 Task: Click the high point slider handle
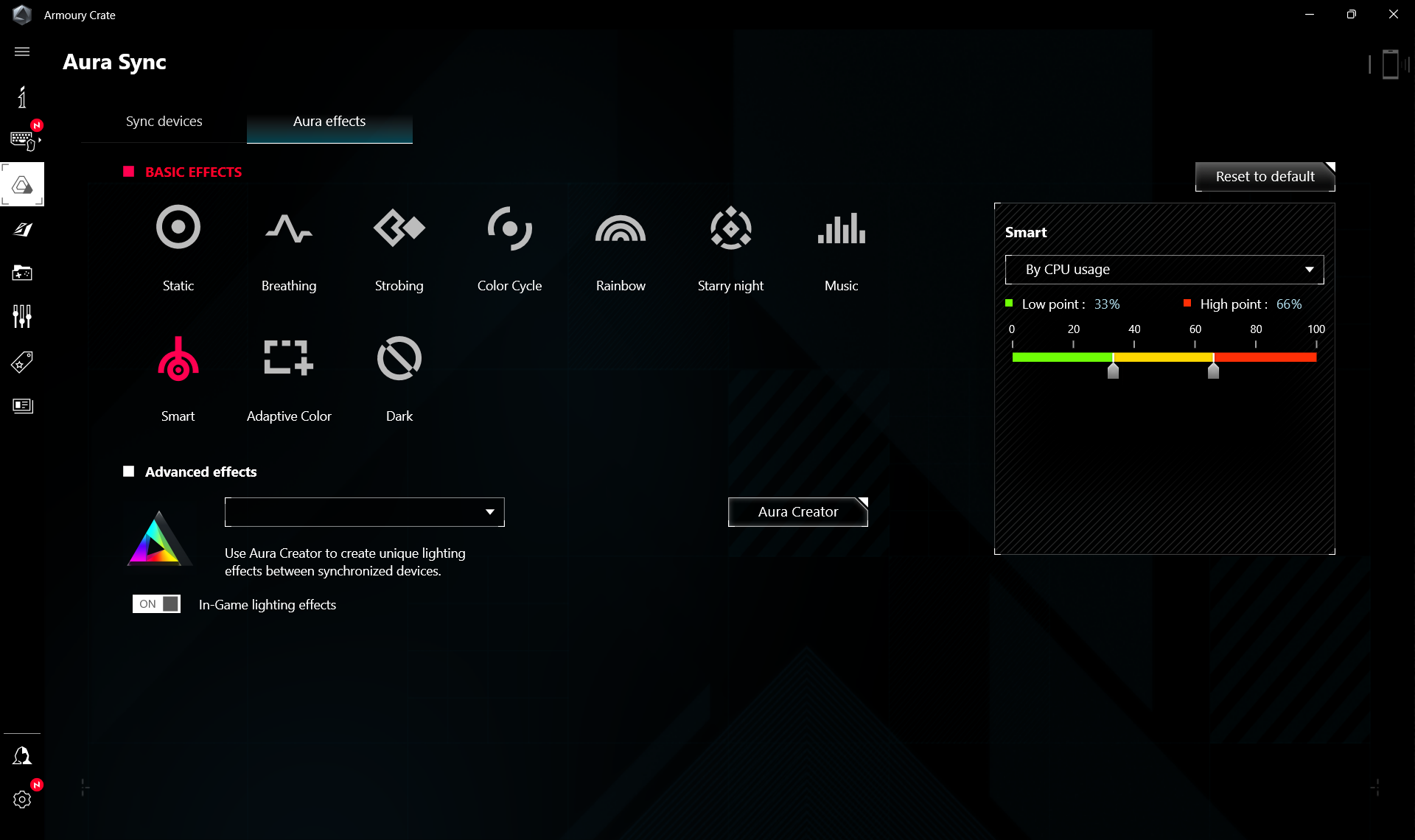coord(1214,370)
